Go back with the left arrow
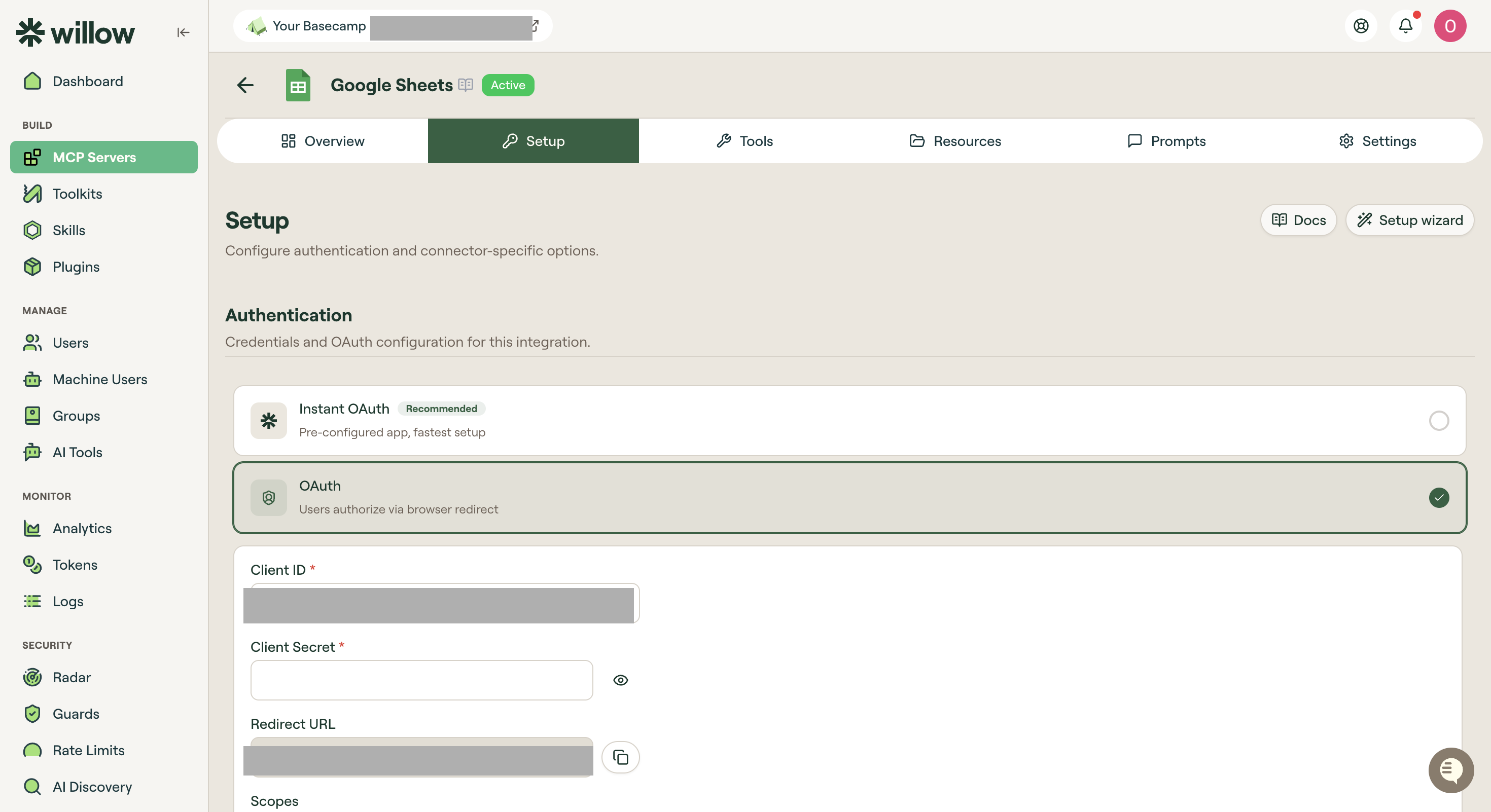1491x812 pixels. pyautogui.click(x=245, y=86)
